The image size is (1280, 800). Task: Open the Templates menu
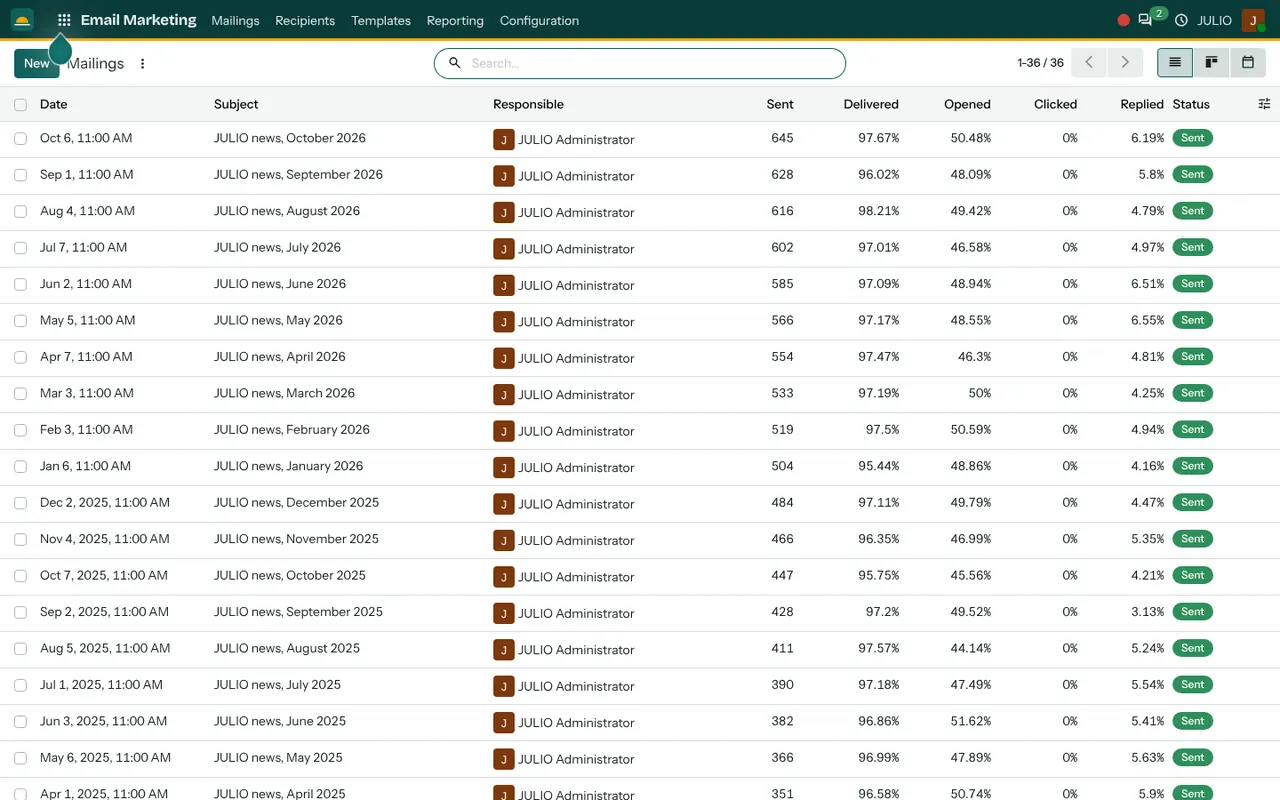coord(381,20)
